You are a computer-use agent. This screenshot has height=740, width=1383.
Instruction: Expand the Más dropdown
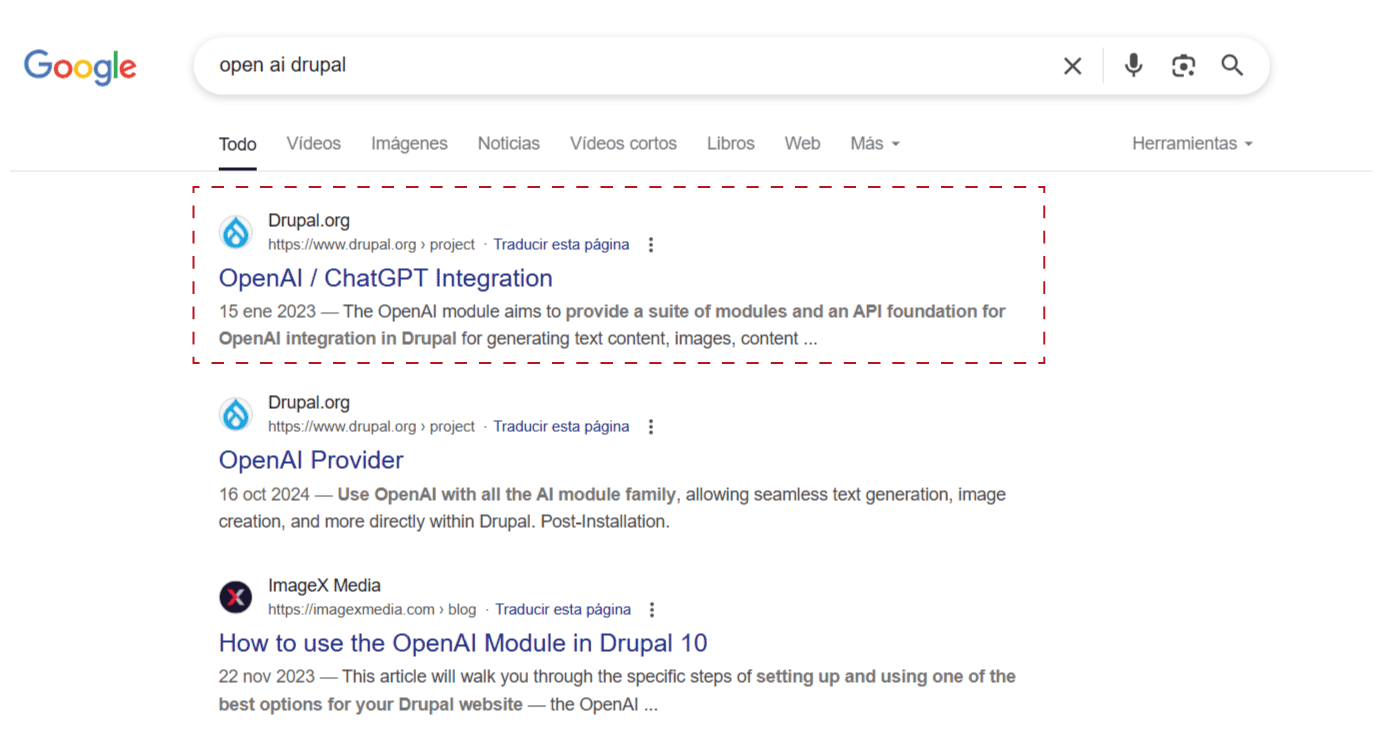tap(875, 144)
